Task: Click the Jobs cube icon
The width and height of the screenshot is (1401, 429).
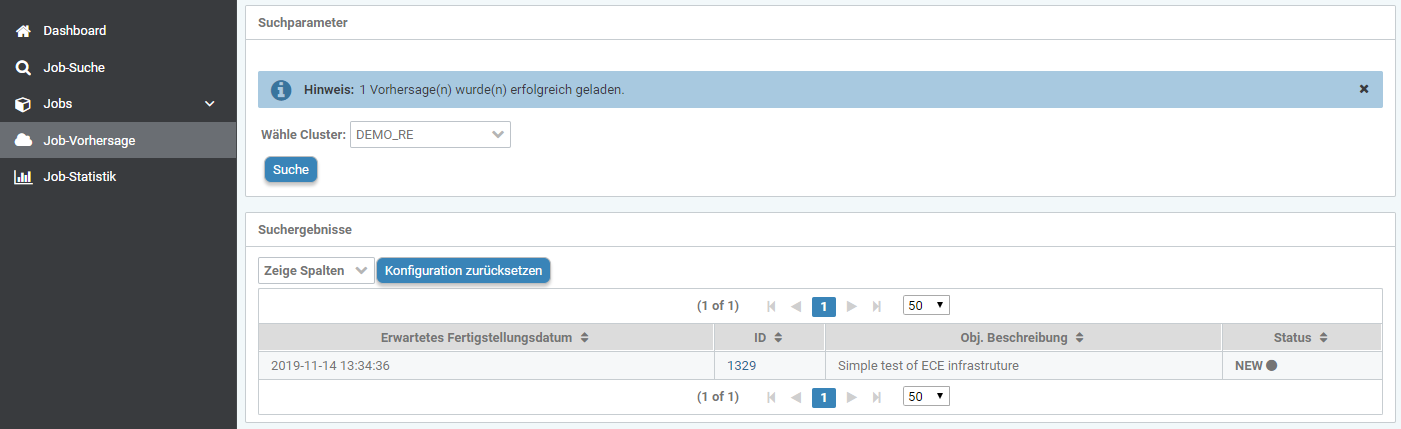Action: click(x=23, y=104)
